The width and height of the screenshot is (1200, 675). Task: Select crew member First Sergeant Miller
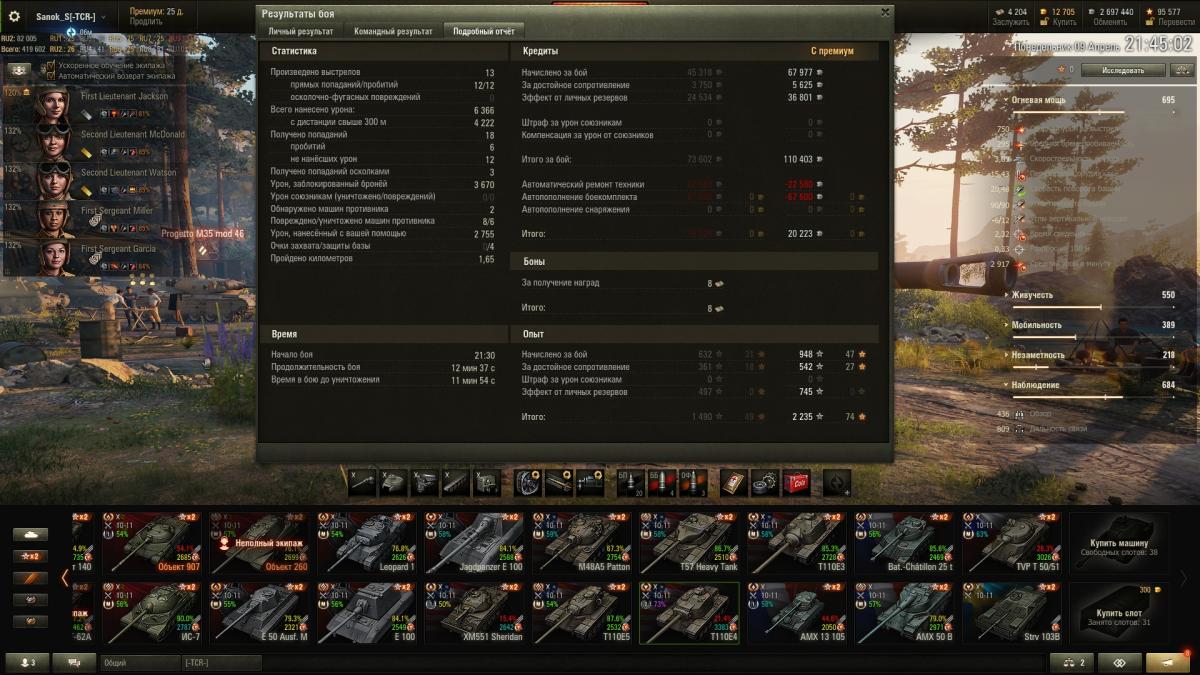(95, 218)
